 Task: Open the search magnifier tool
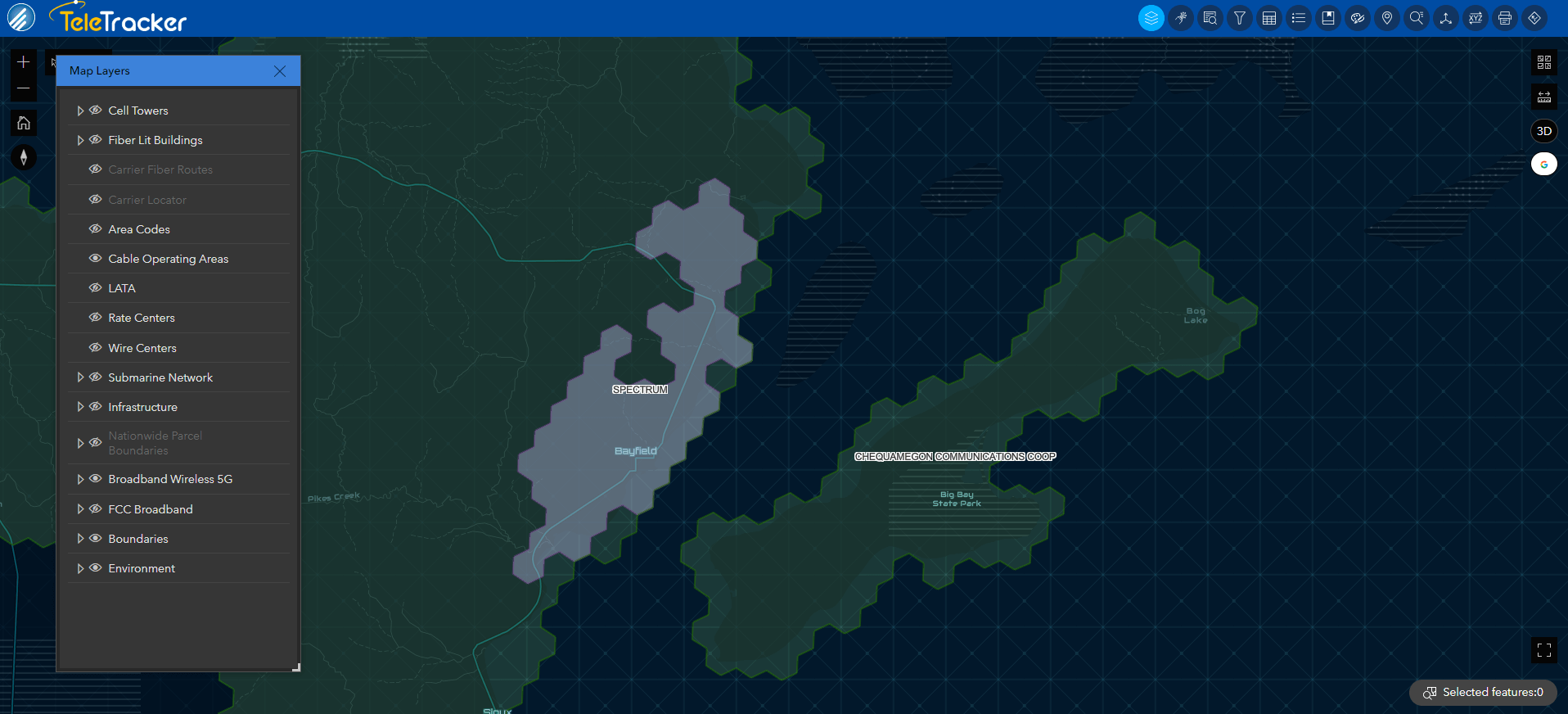coord(1417,18)
